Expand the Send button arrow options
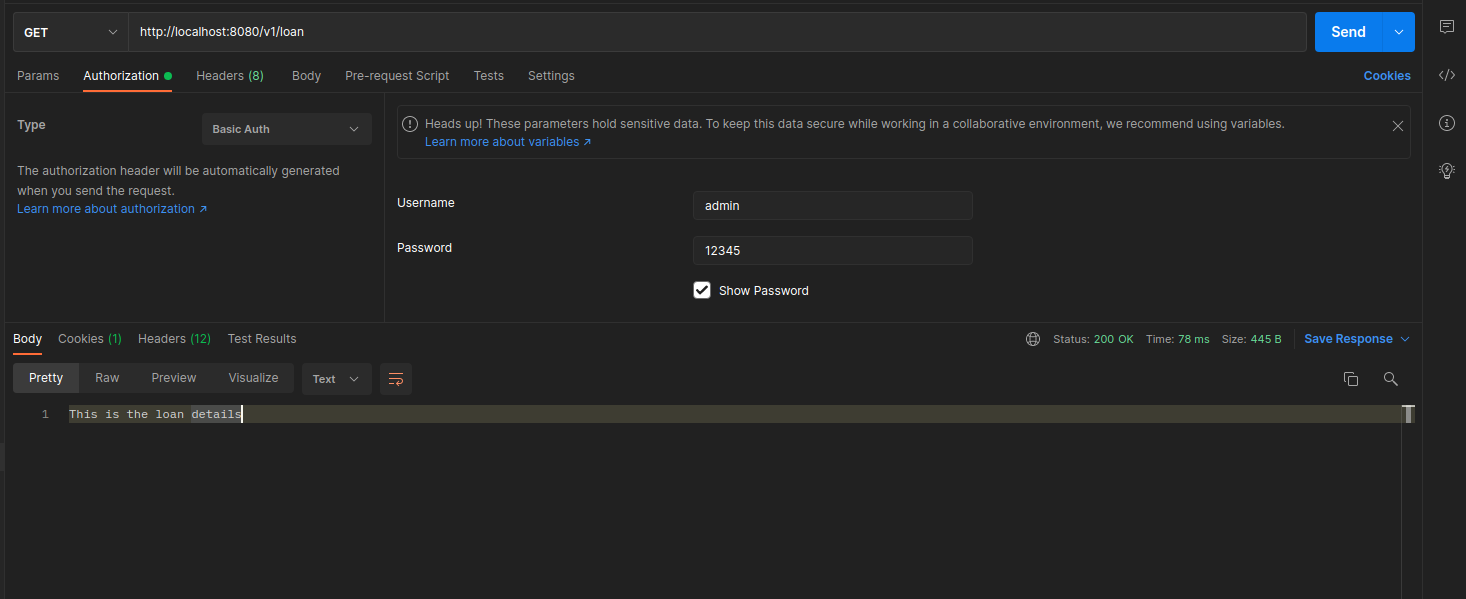Image resolution: width=1466 pixels, height=599 pixels. point(1398,32)
